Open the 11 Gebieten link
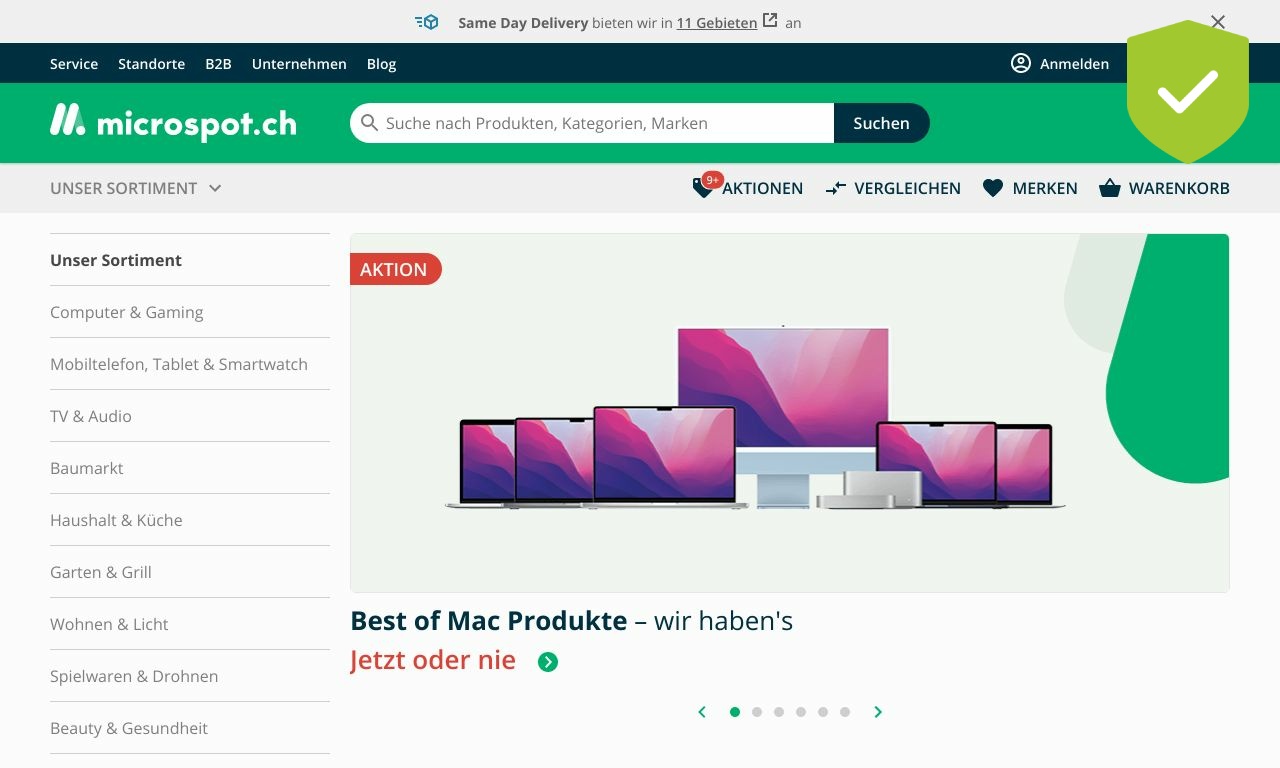 (717, 22)
